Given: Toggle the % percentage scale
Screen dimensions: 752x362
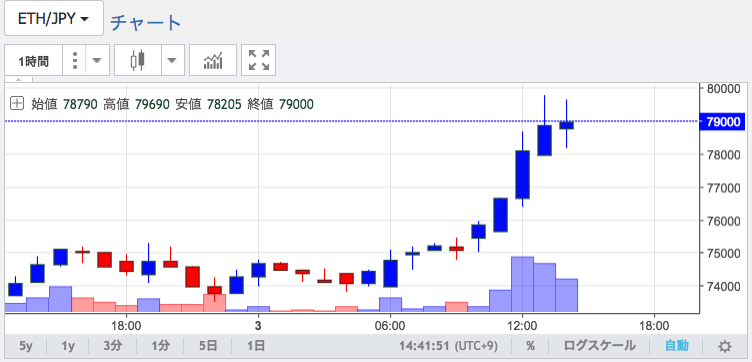Looking at the screenshot, I should pyautogui.click(x=530, y=346).
